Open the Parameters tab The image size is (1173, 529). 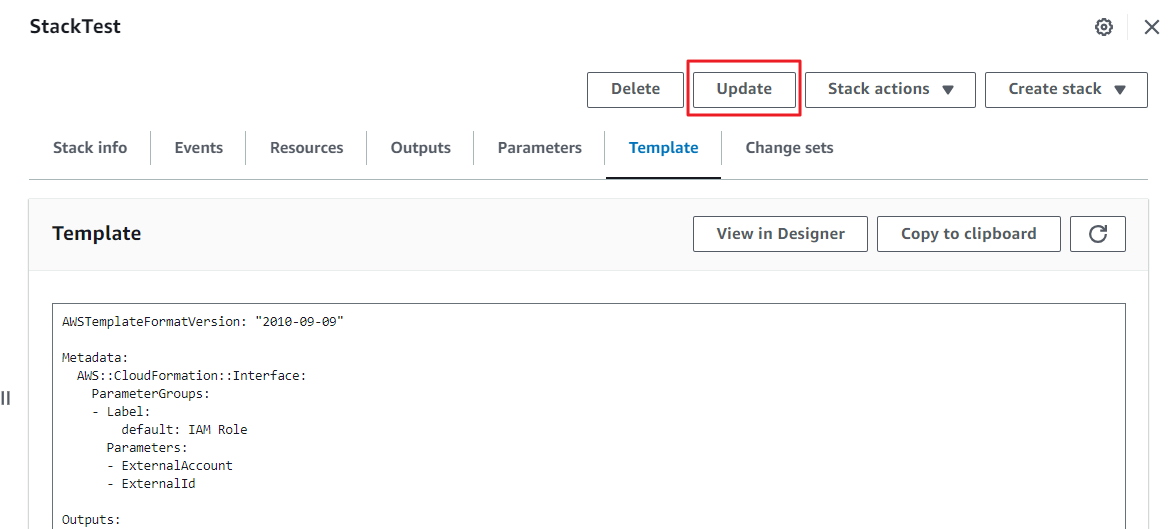click(539, 148)
